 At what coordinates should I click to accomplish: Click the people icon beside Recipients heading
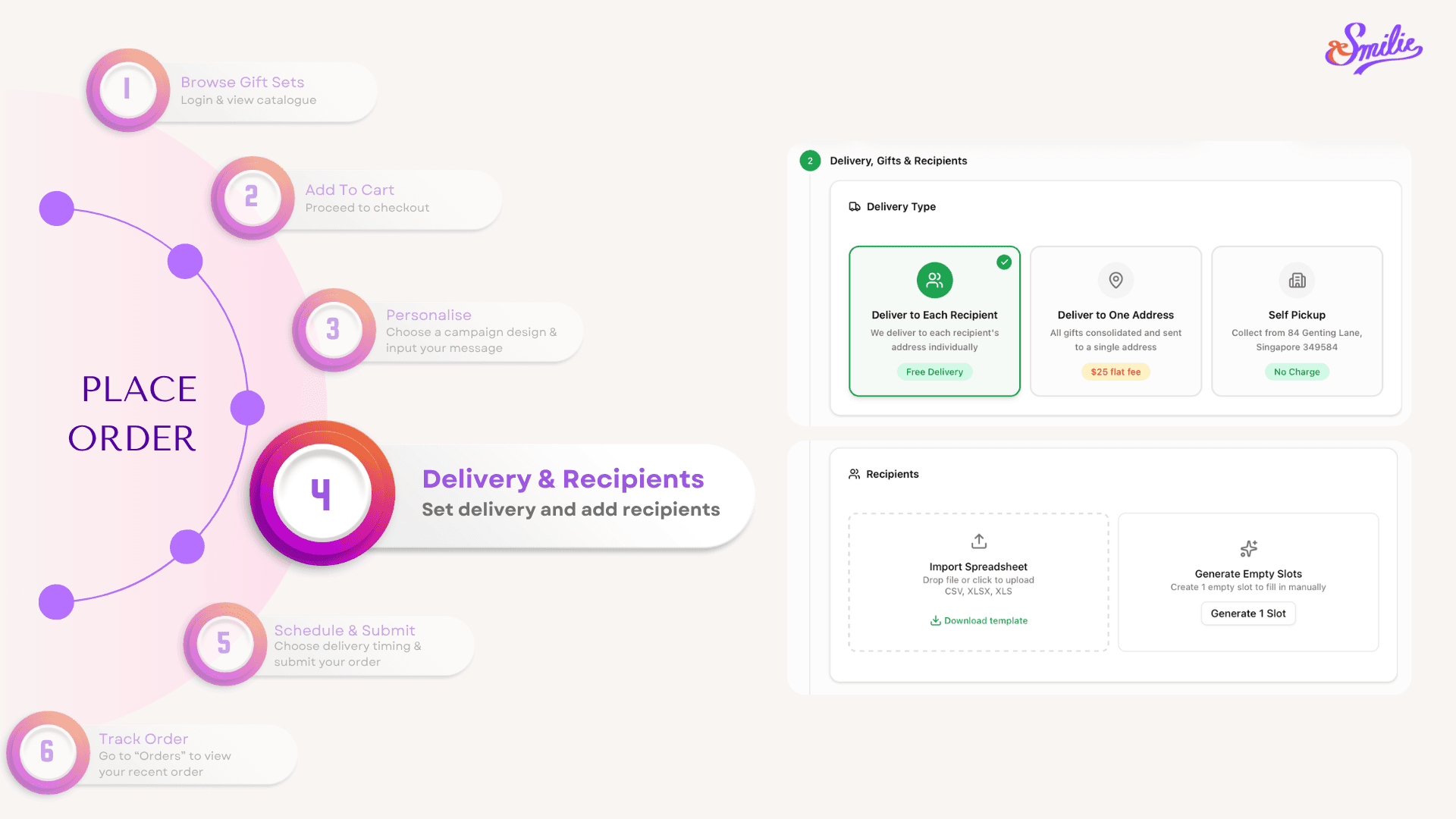pyautogui.click(x=854, y=474)
